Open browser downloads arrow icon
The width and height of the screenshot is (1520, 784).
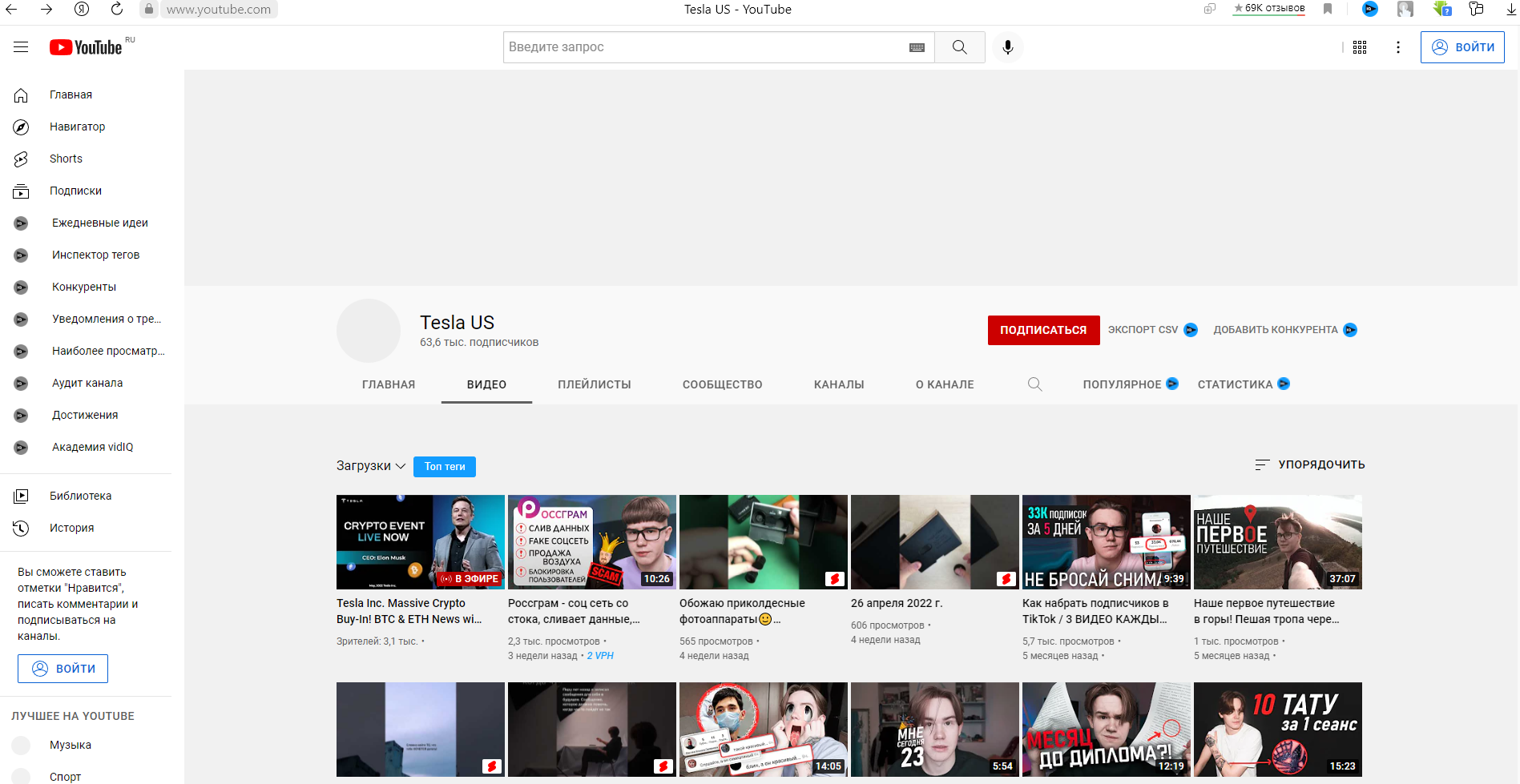1511,10
